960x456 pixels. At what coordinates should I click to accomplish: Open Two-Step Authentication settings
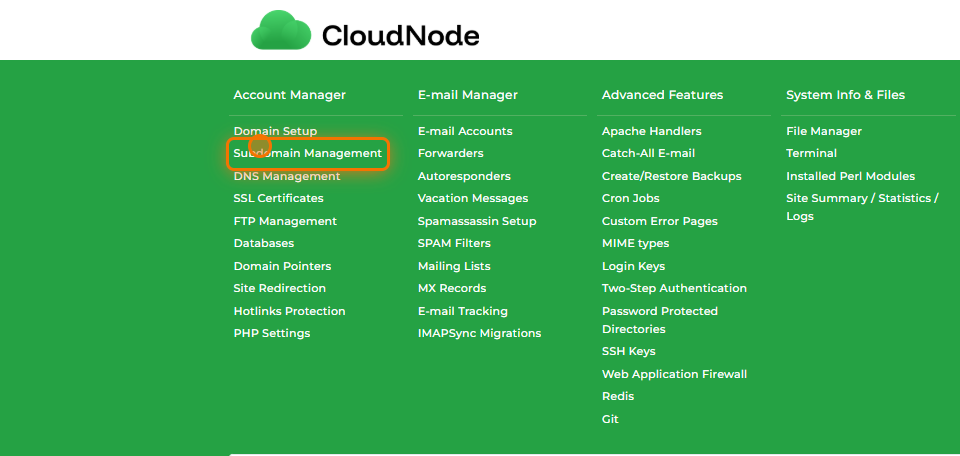tap(674, 288)
